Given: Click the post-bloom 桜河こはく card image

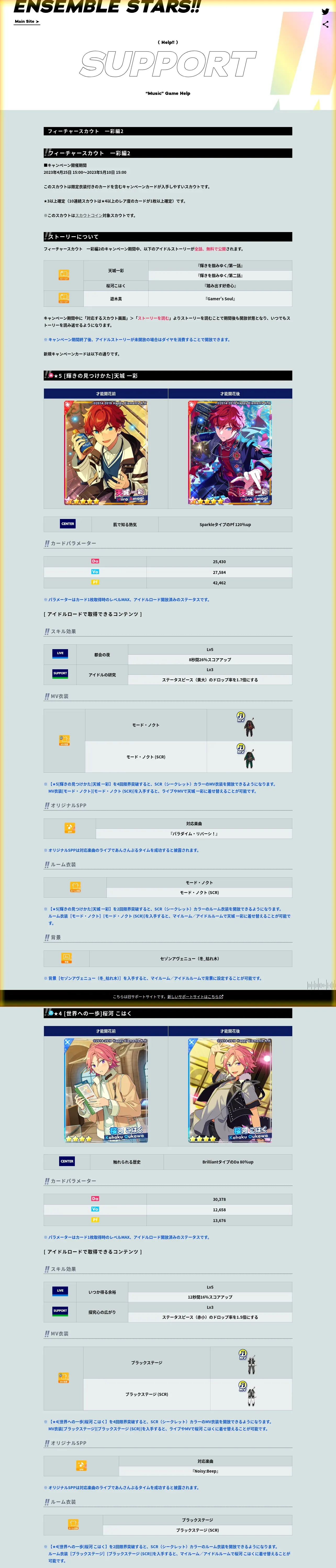Looking at the screenshot, I should (x=230, y=1090).
